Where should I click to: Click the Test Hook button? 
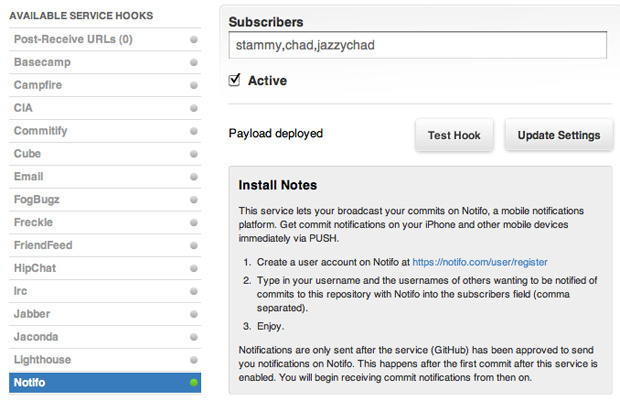(x=454, y=135)
